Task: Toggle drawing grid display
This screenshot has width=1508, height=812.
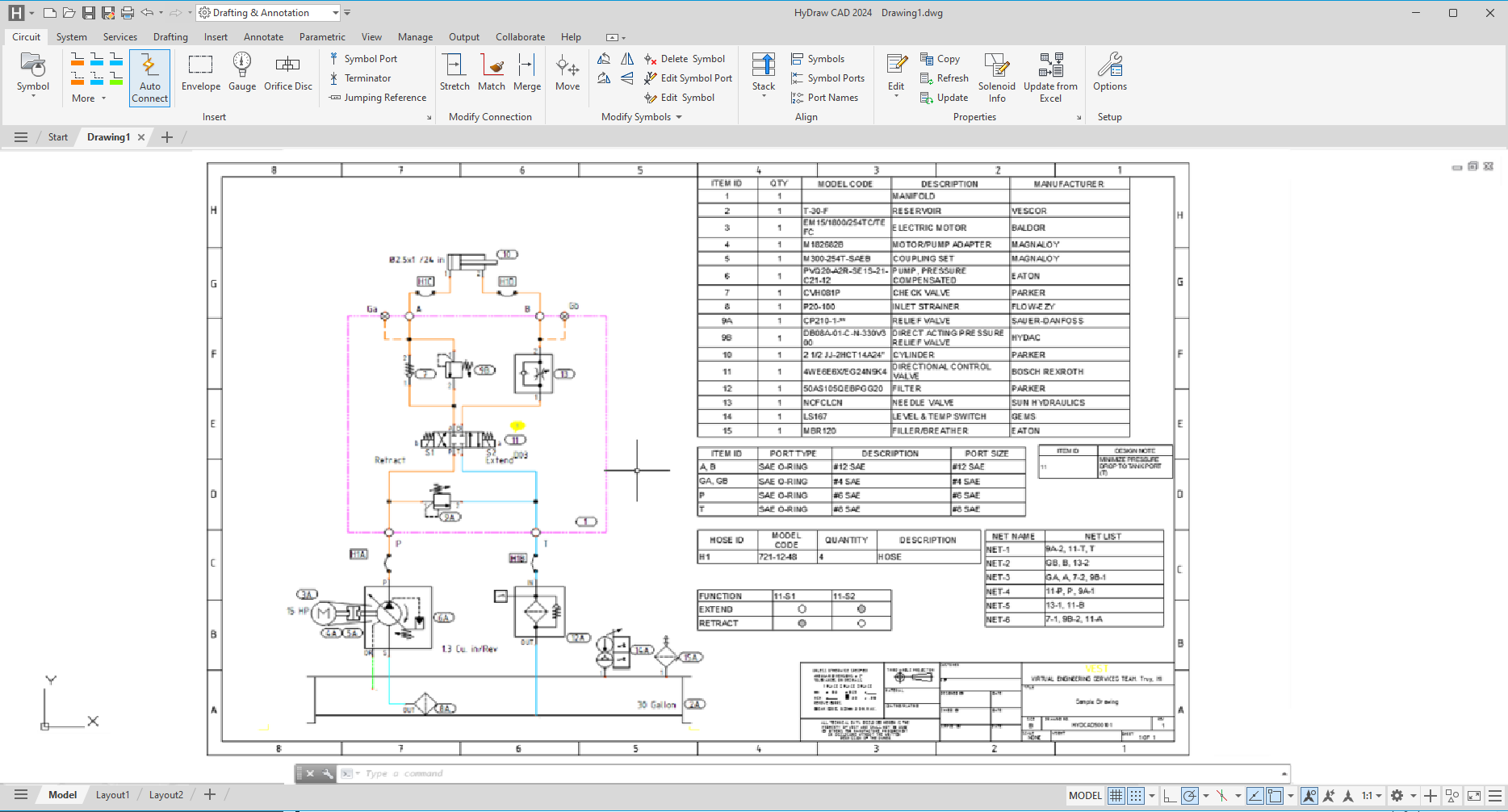Action: tap(1116, 796)
